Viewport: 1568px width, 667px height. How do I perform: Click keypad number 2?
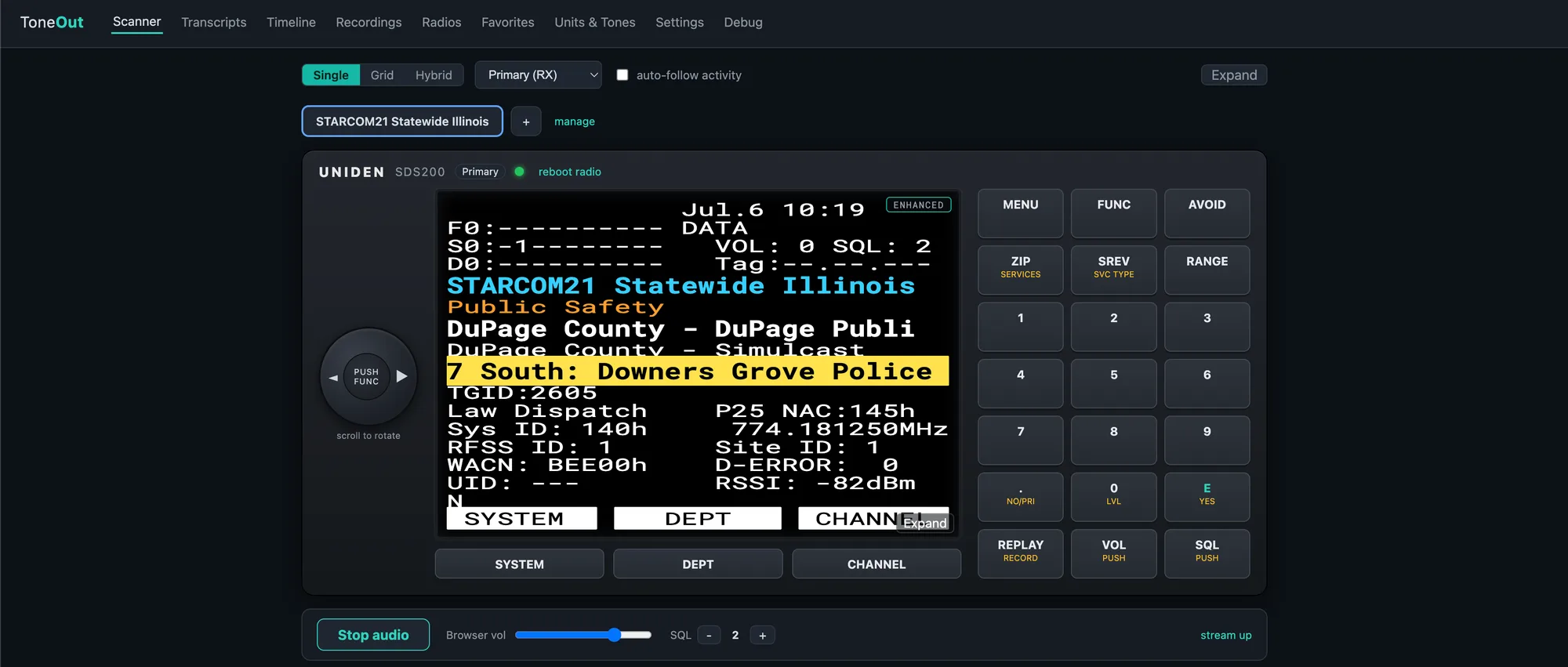(x=1114, y=327)
